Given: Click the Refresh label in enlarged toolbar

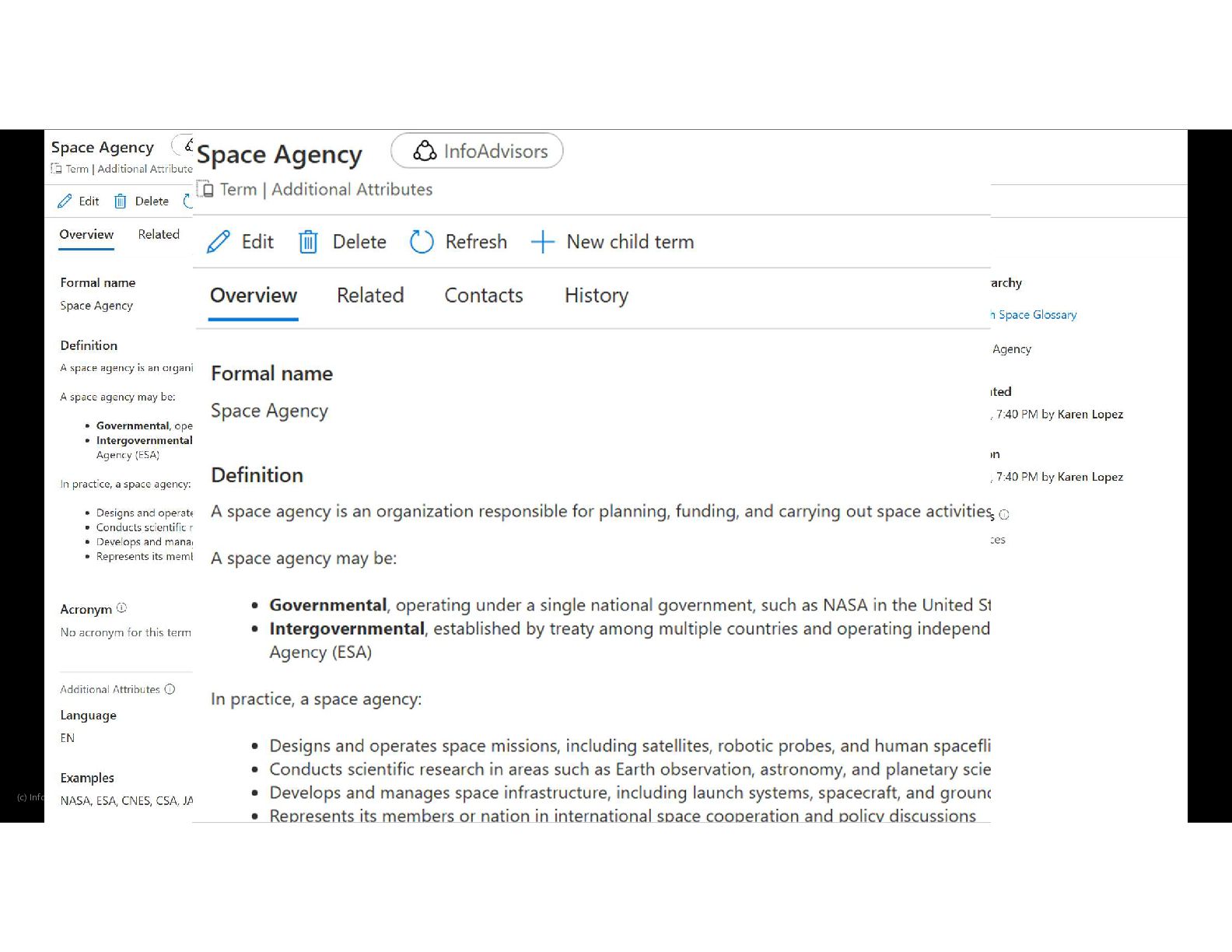Looking at the screenshot, I should click(476, 242).
